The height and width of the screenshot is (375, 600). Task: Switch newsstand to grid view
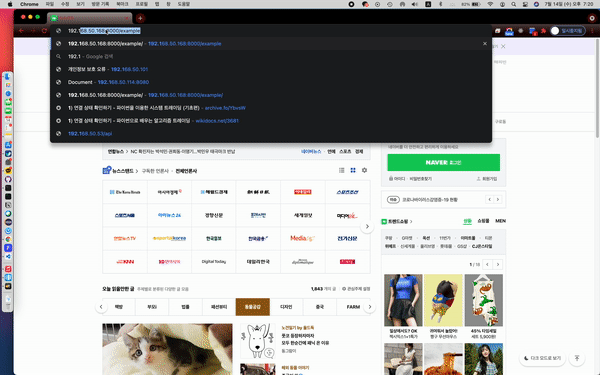pos(353,170)
